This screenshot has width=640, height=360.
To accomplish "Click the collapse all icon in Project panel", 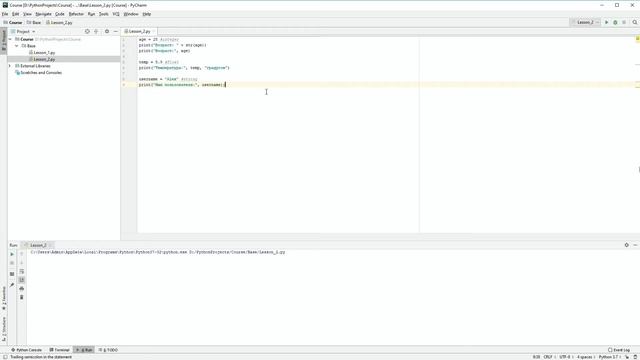I will 96,31.
